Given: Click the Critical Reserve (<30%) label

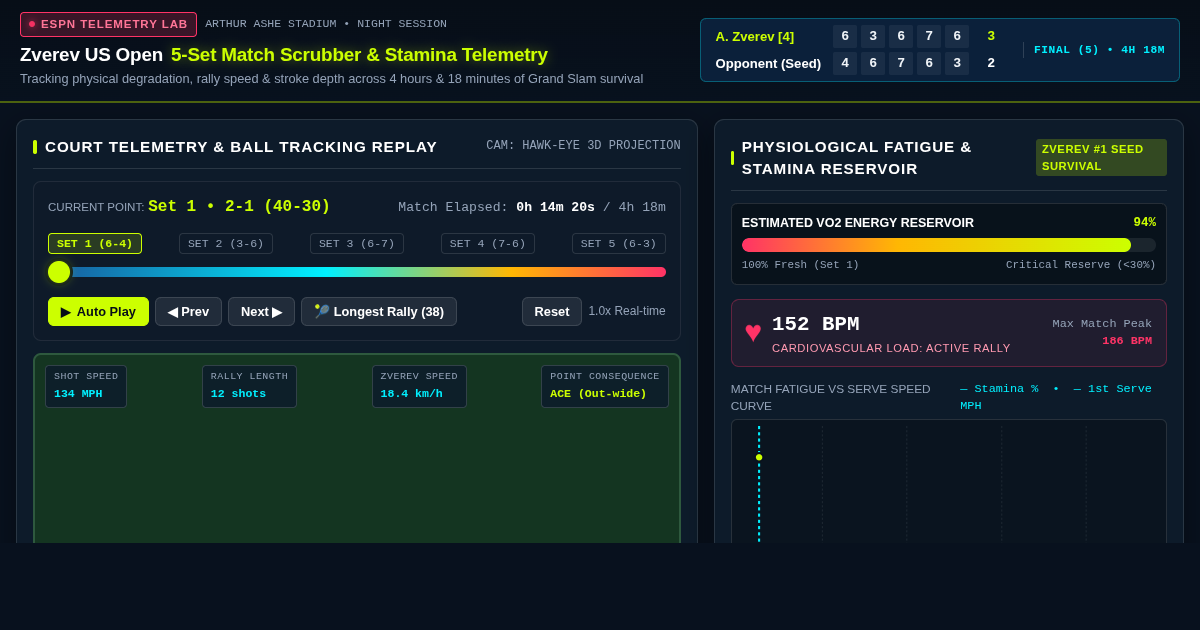Looking at the screenshot, I should click(x=1081, y=265).
